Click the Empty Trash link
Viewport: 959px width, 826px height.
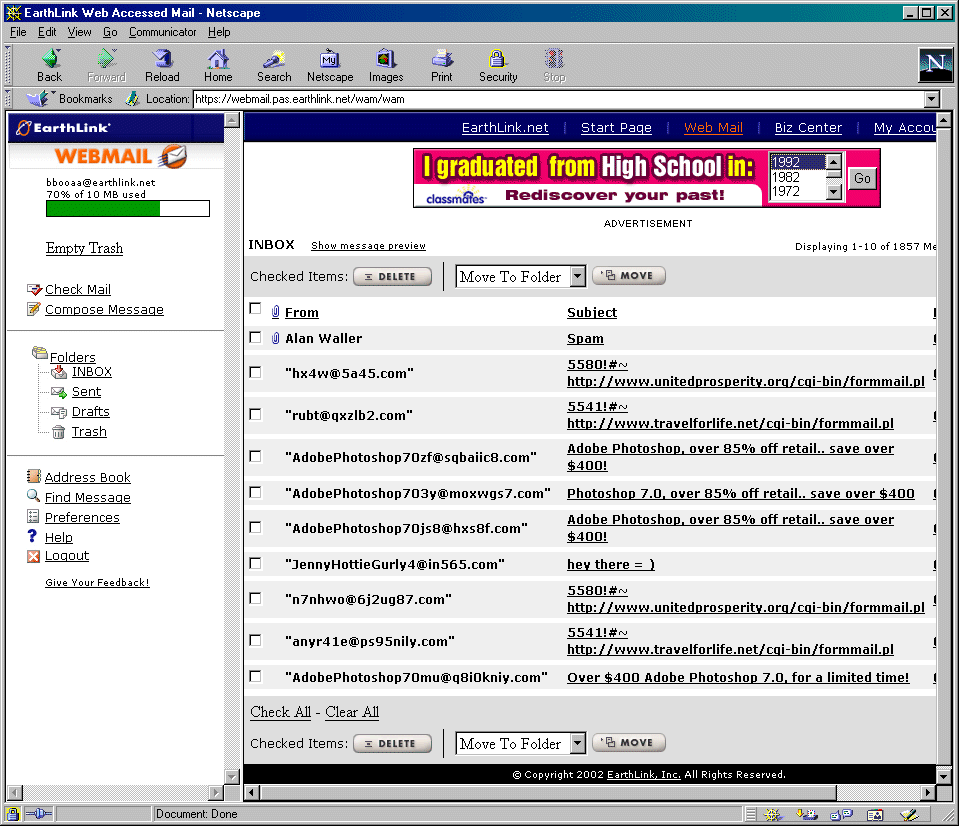[84, 248]
